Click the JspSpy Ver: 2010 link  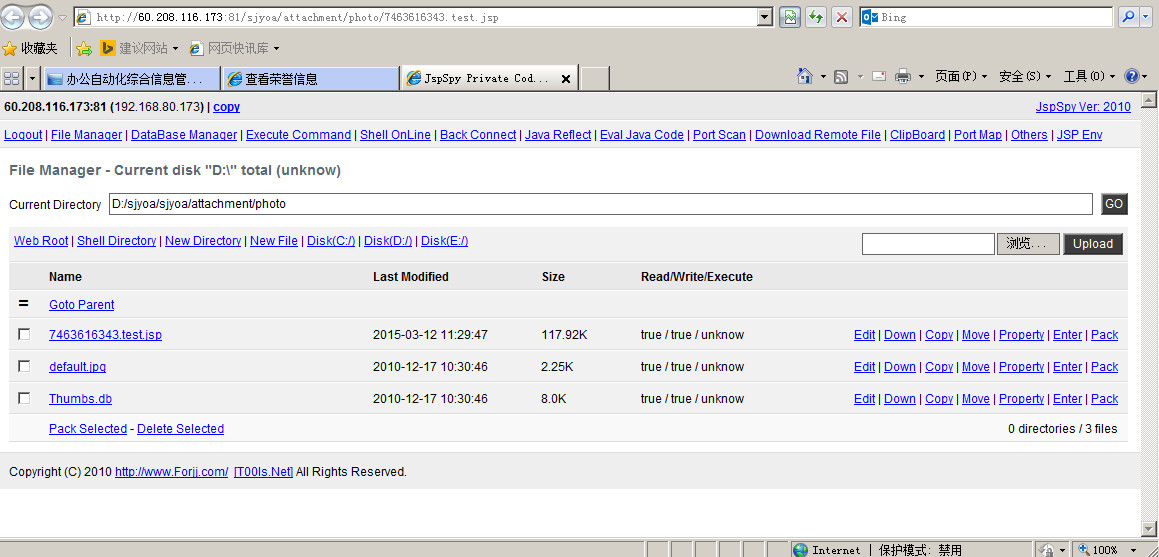pyautogui.click(x=1083, y=106)
